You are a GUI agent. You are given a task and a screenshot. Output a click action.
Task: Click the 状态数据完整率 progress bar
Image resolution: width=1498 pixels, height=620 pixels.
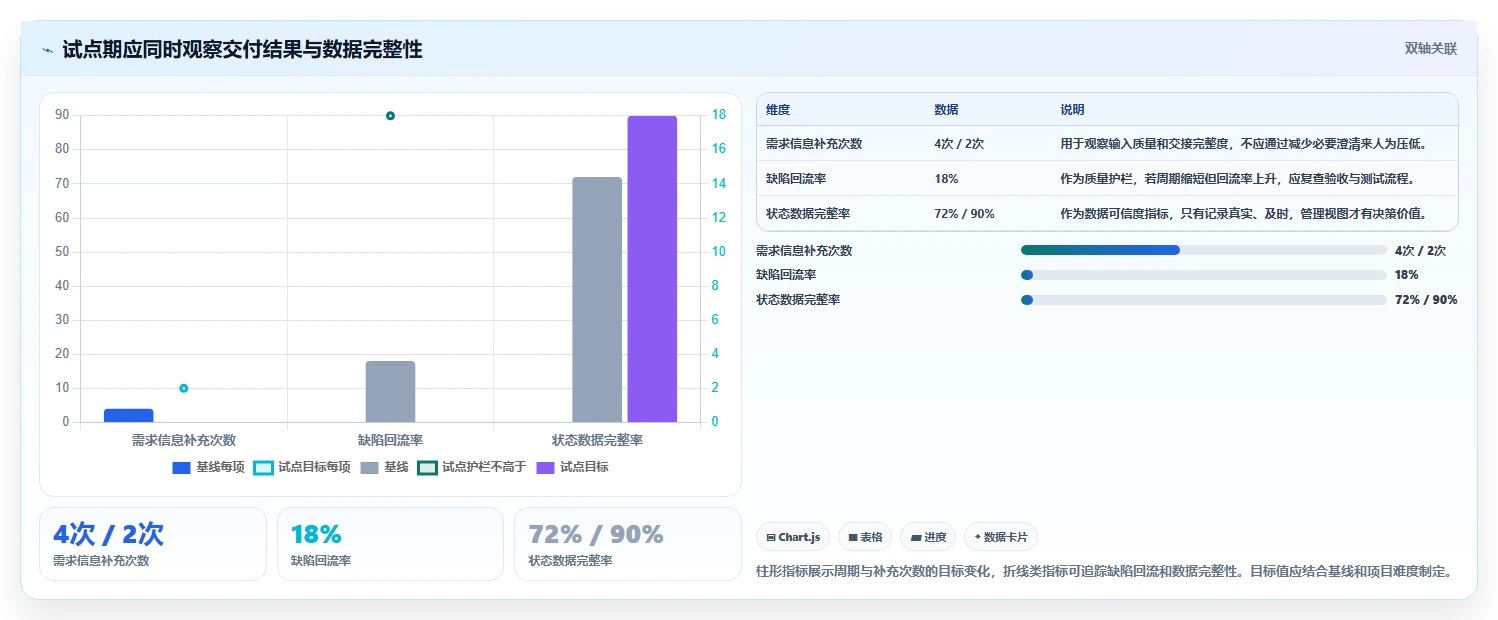click(1203, 300)
